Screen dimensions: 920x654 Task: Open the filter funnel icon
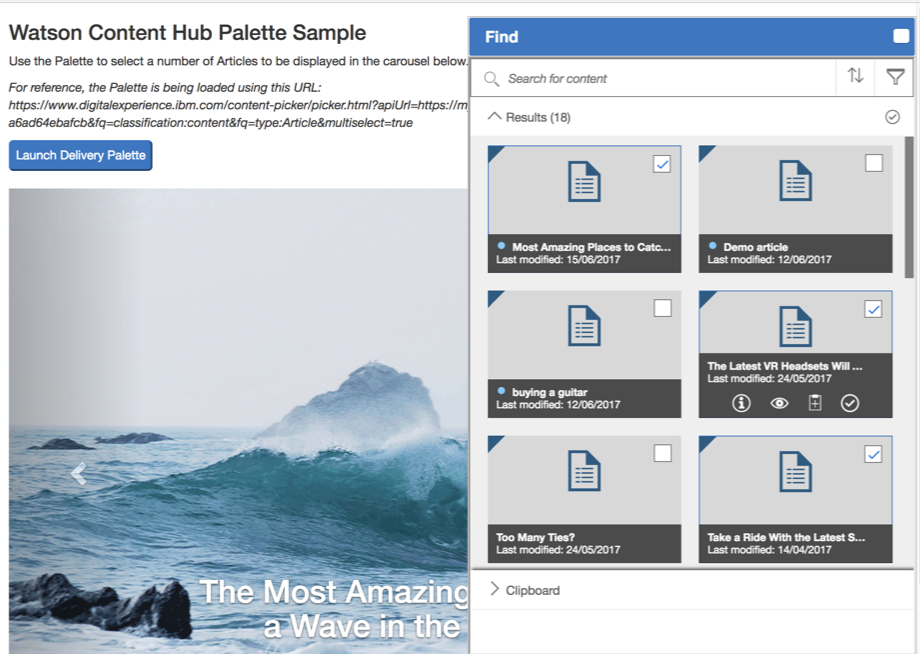(x=895, y=76)
